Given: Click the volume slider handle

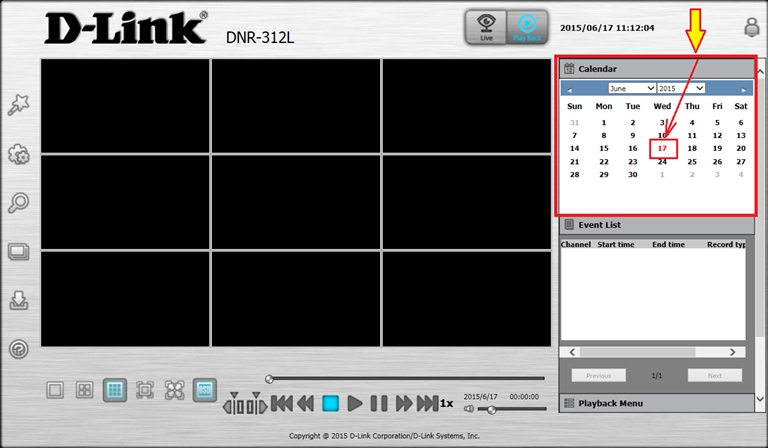Looking at the screenshot, I should click(490, 410).
